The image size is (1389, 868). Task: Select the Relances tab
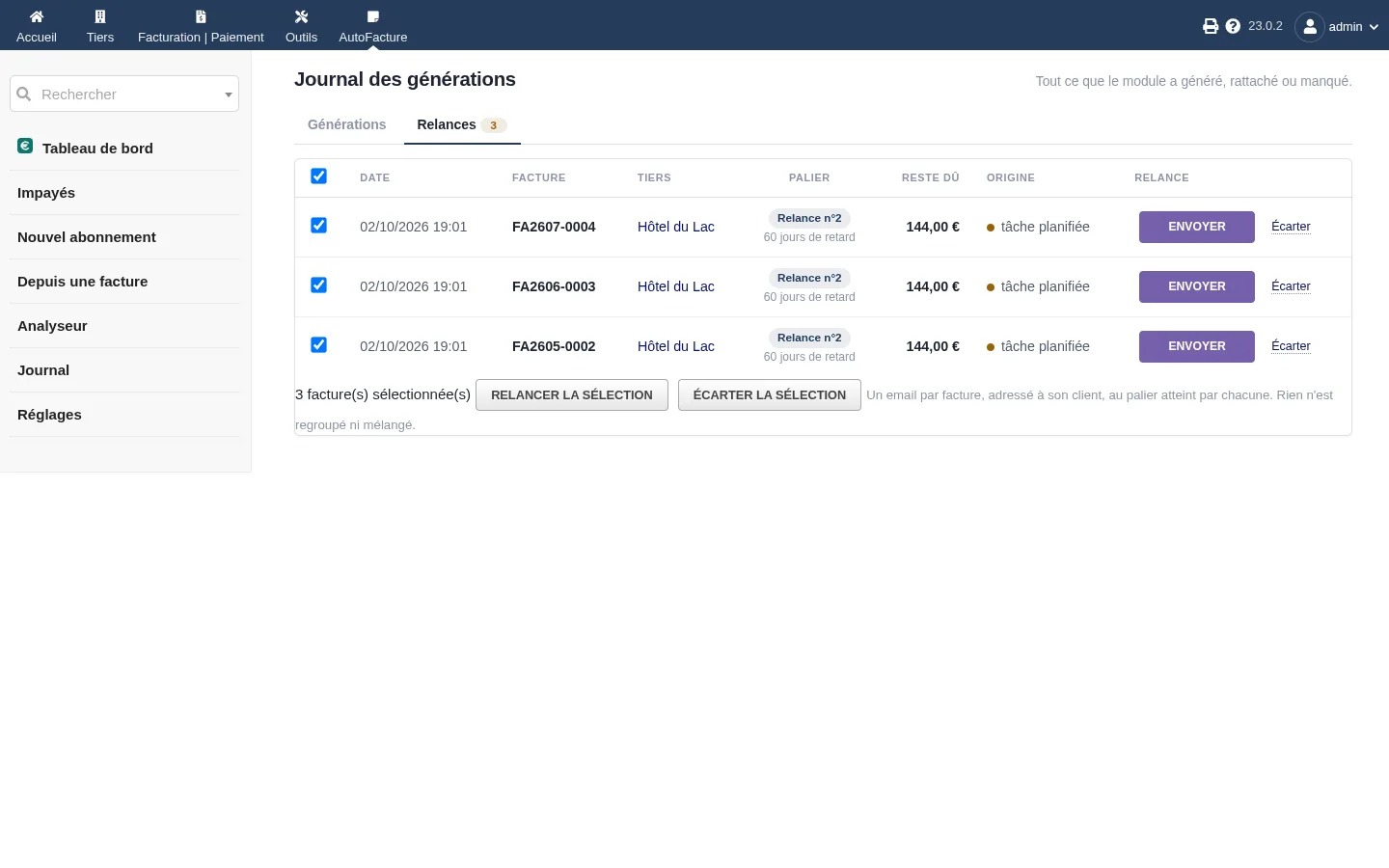462,124
